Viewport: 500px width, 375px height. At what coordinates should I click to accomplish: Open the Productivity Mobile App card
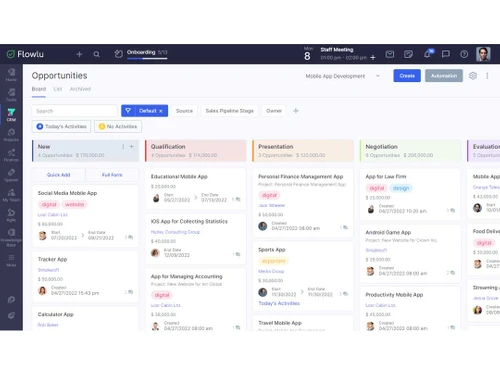[x=410, y=309]
